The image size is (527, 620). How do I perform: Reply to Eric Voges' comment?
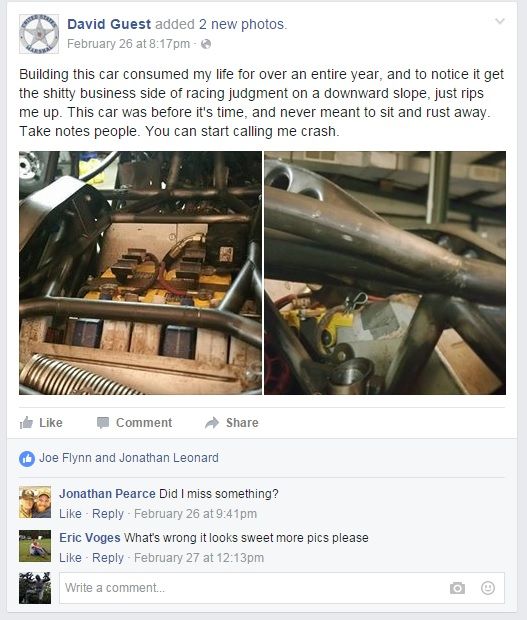pyautogui.click(x=108, y=558)
